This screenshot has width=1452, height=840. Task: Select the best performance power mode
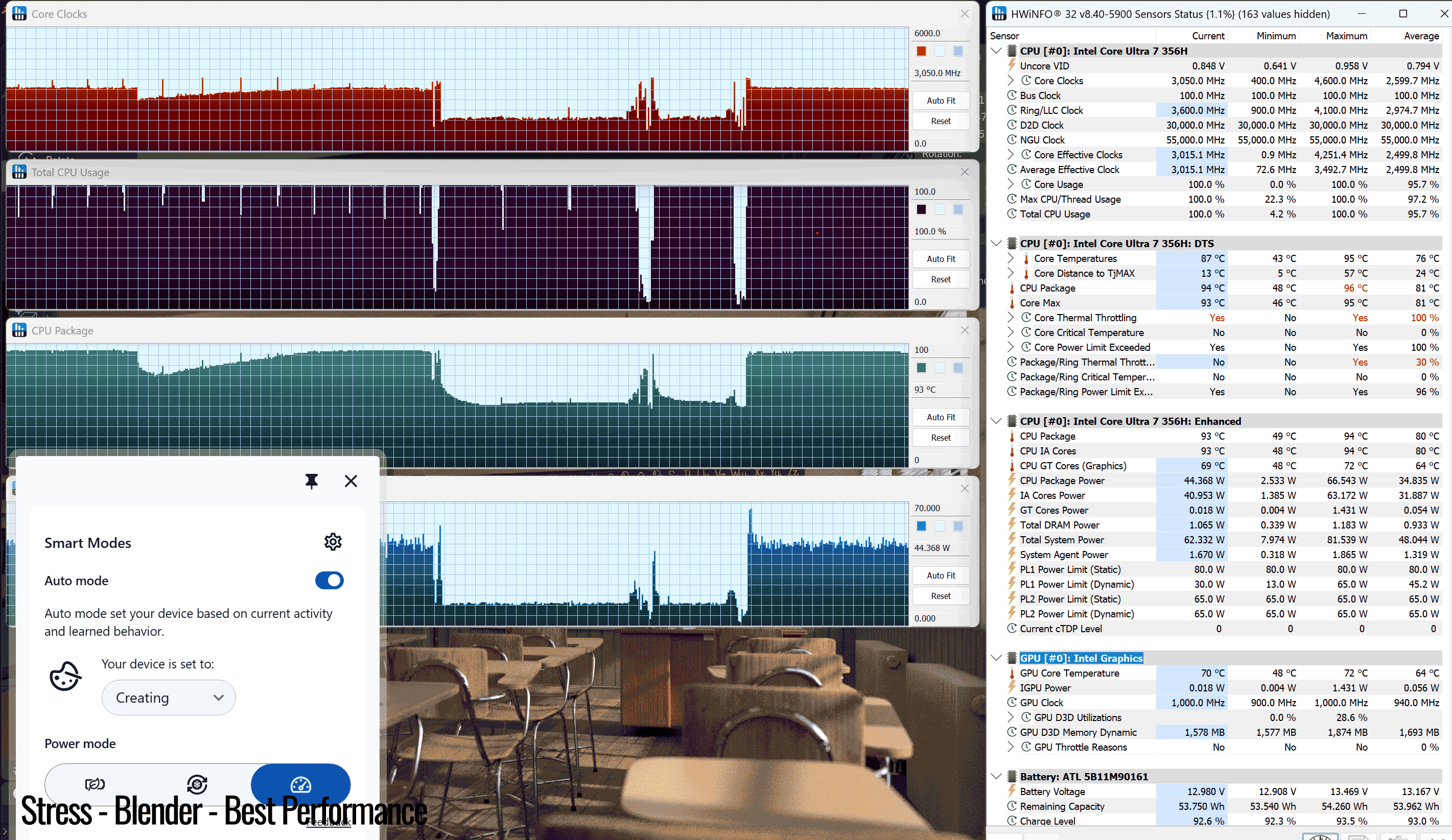[301, 784]
